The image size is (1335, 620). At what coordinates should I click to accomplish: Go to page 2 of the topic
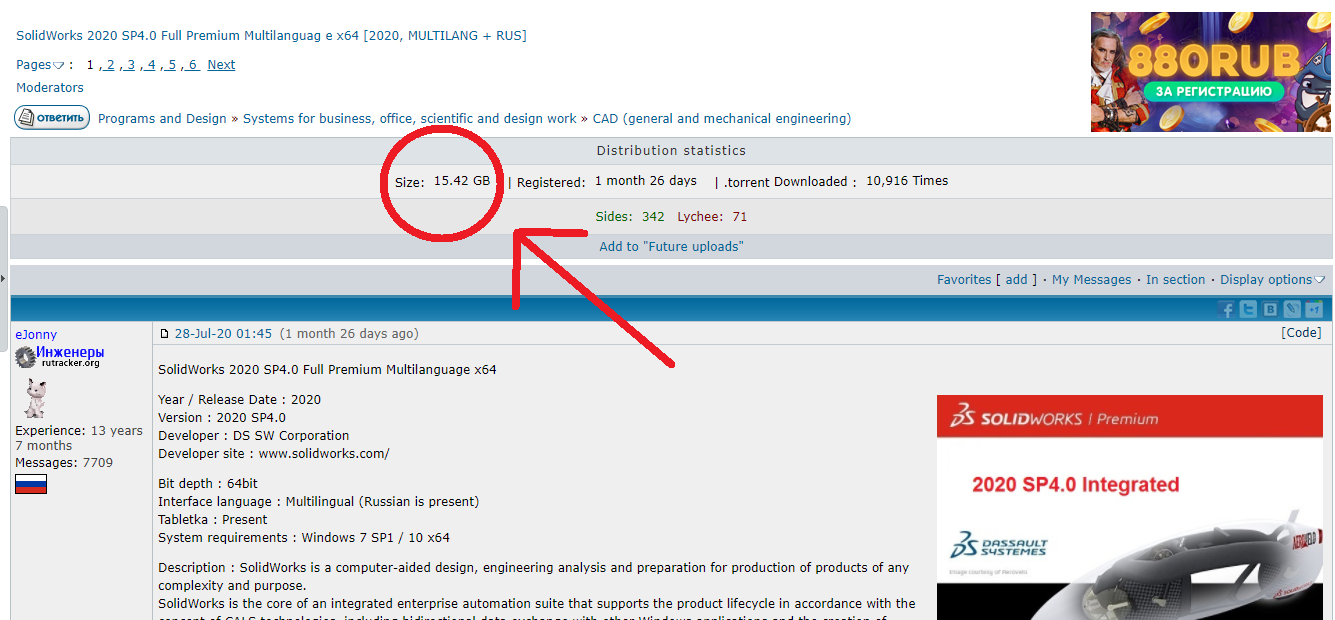coord(109,65)
